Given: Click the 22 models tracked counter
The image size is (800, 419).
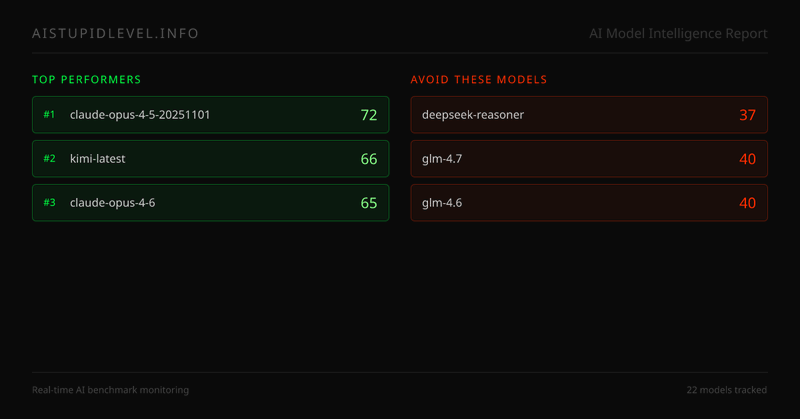Looking at the screenshot, I should coord(727,389).
